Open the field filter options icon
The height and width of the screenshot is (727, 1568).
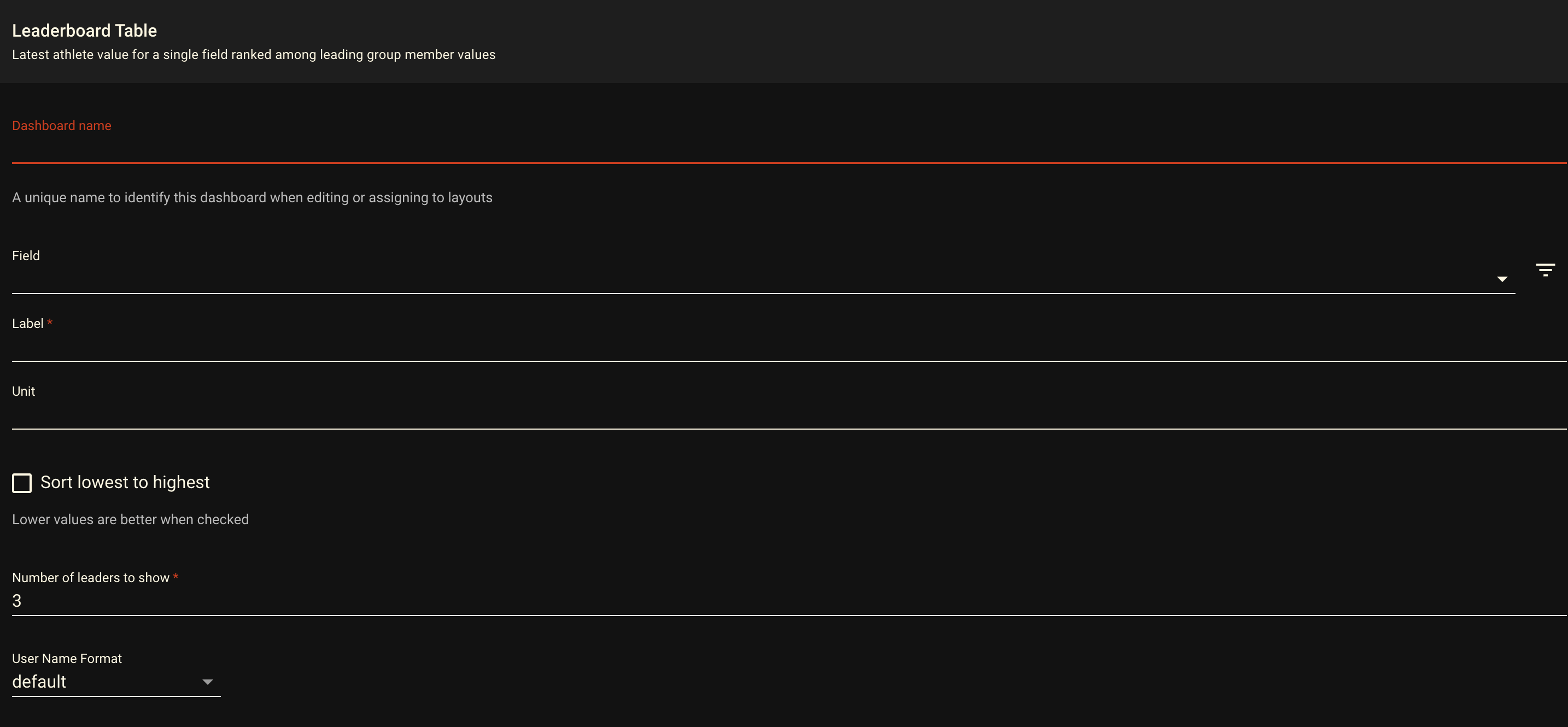pos(1545,269)
